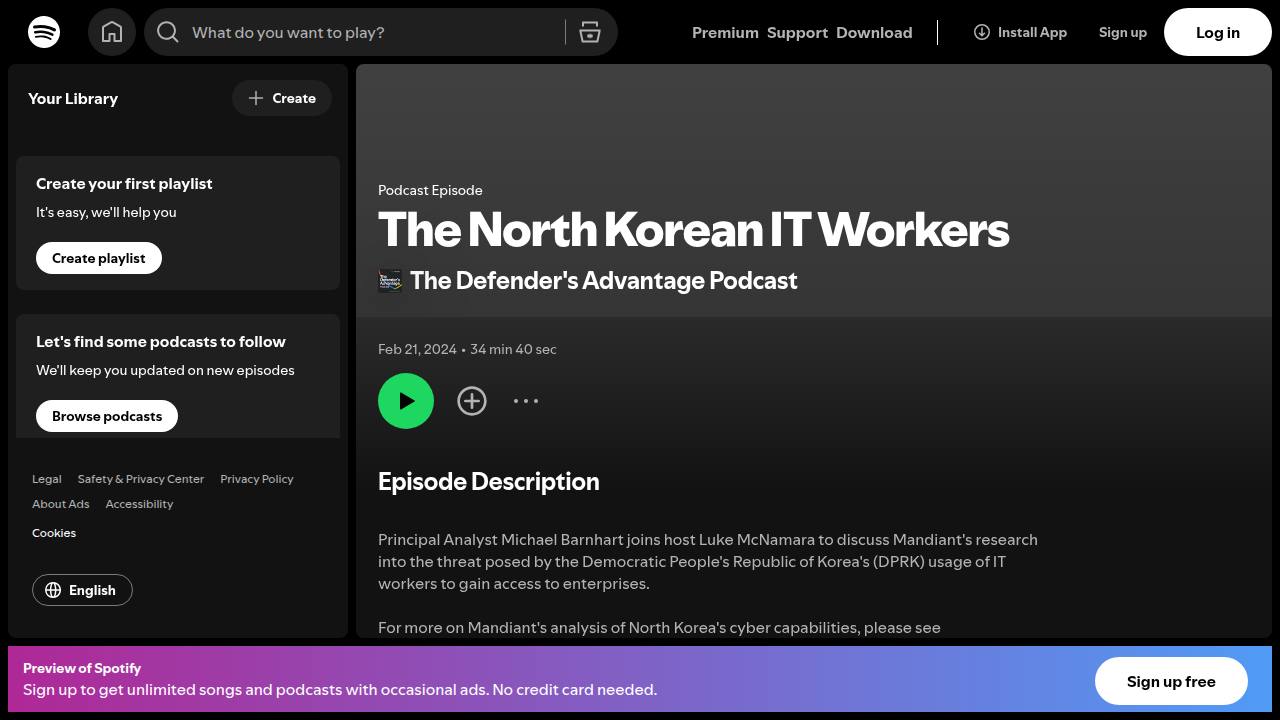Click the Log in button
Viewport: 1280px width, 720px height.
pyautogui.click(x=1218, y=32)
